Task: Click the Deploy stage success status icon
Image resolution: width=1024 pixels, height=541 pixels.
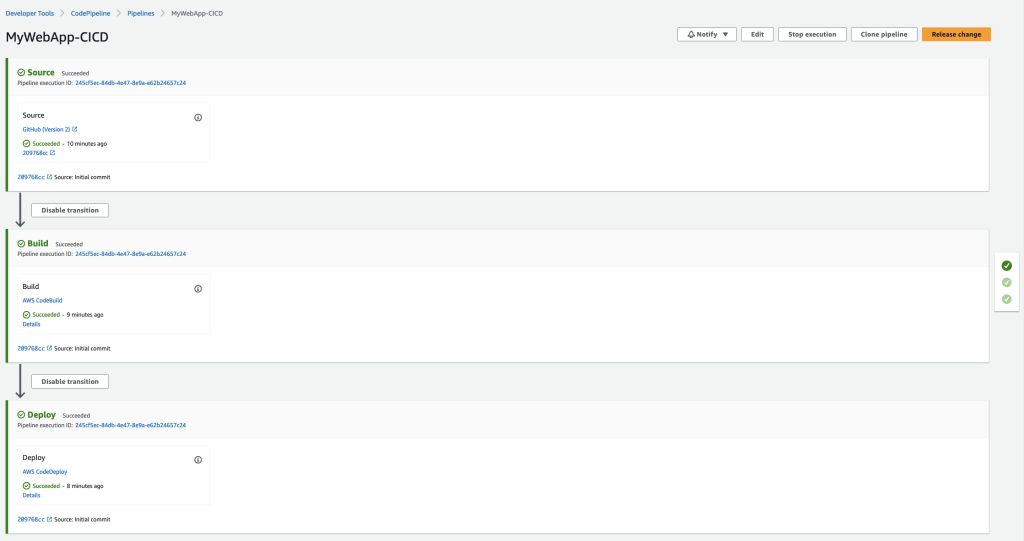Action: point(21,415)
